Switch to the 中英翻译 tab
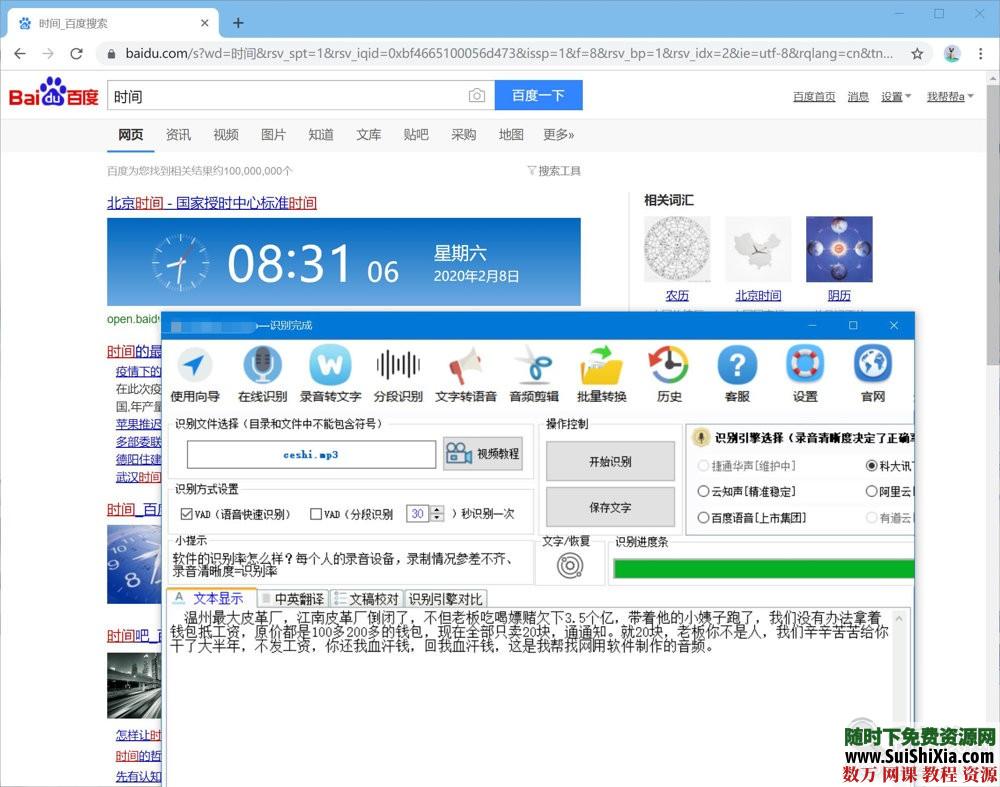The width and height of the screenshot is (1000, 787). coord(292,598)
